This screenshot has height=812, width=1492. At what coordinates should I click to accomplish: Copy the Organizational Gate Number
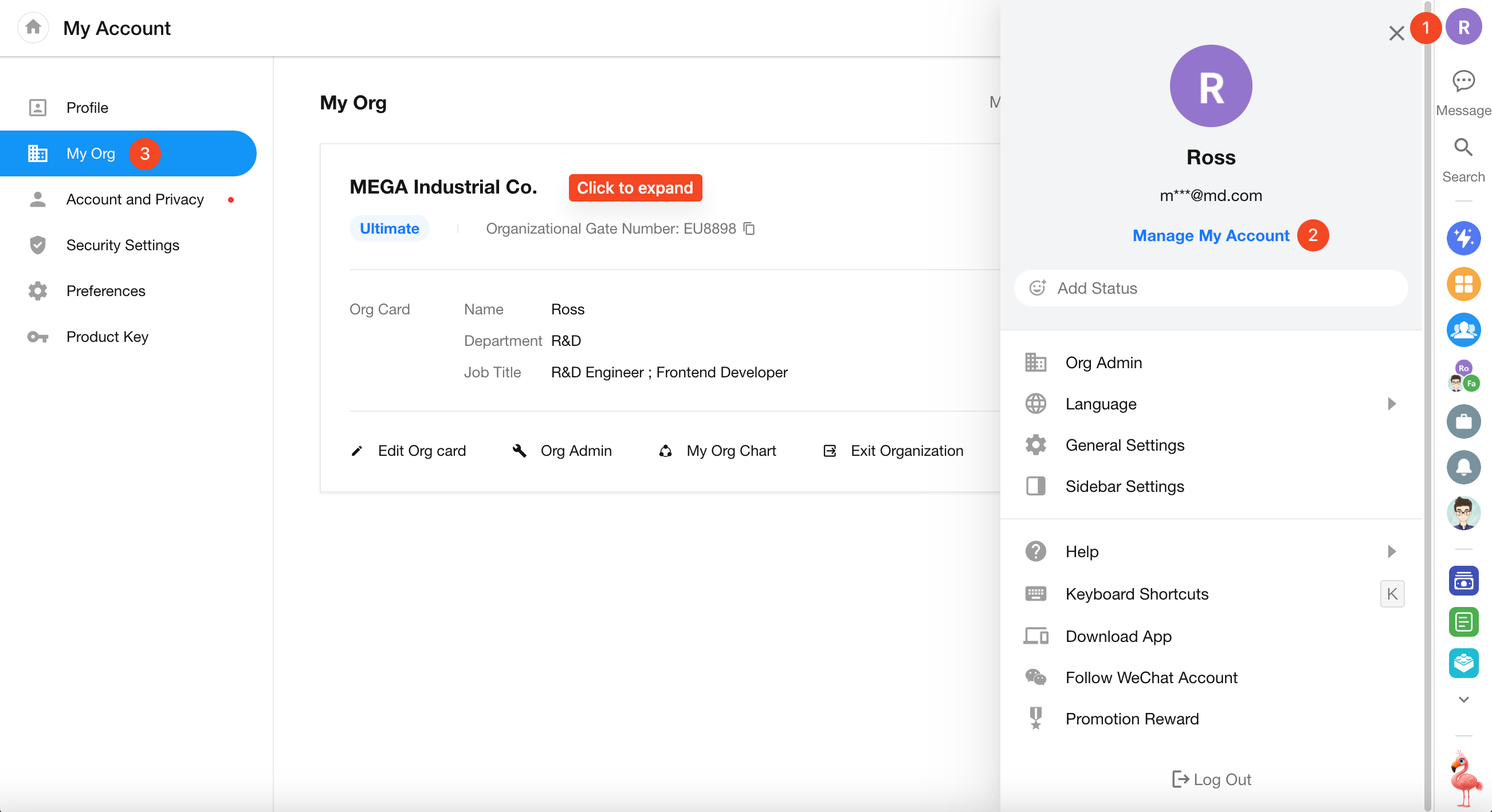pyautogui.click(x=749, y=228)
